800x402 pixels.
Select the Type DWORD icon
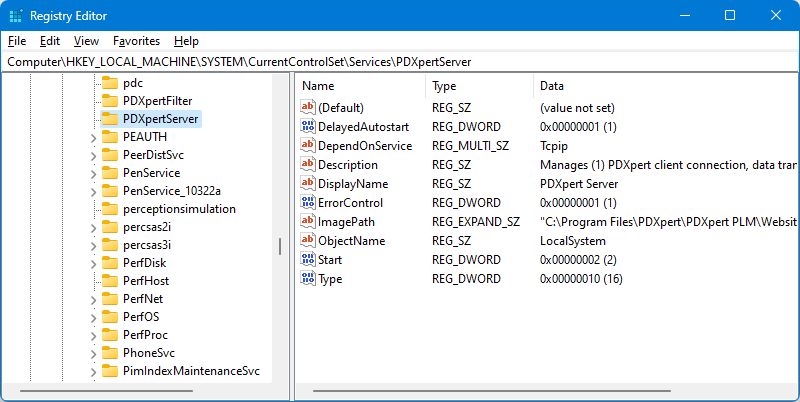(x=308, y=279)
